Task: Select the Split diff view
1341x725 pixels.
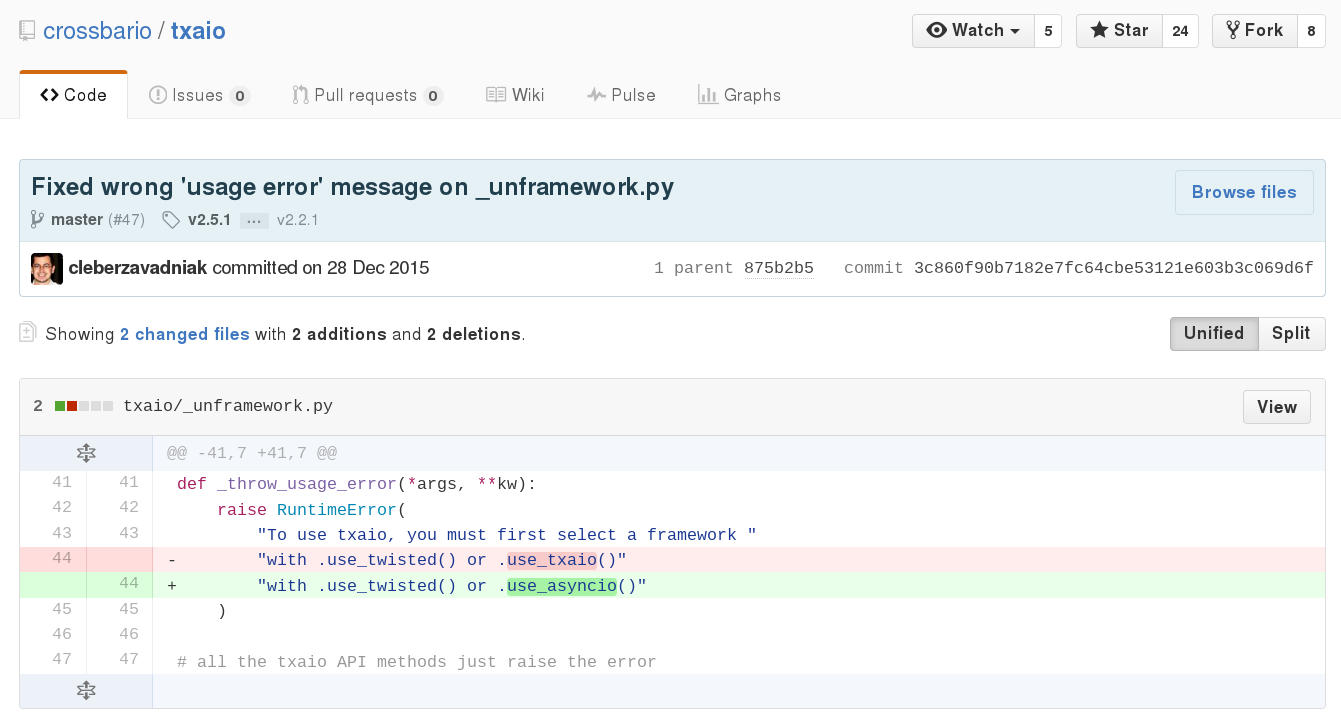Action: coord(1291,334)
